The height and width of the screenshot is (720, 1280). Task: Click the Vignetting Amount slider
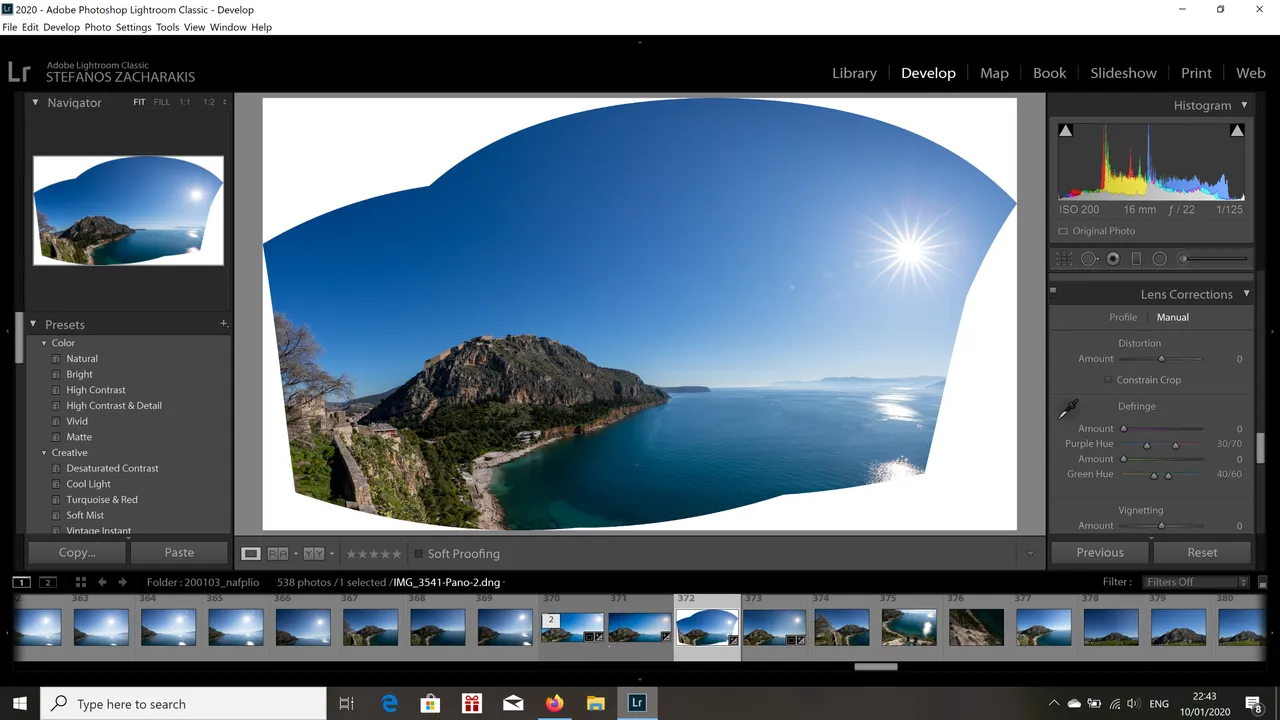(1161, 526)
